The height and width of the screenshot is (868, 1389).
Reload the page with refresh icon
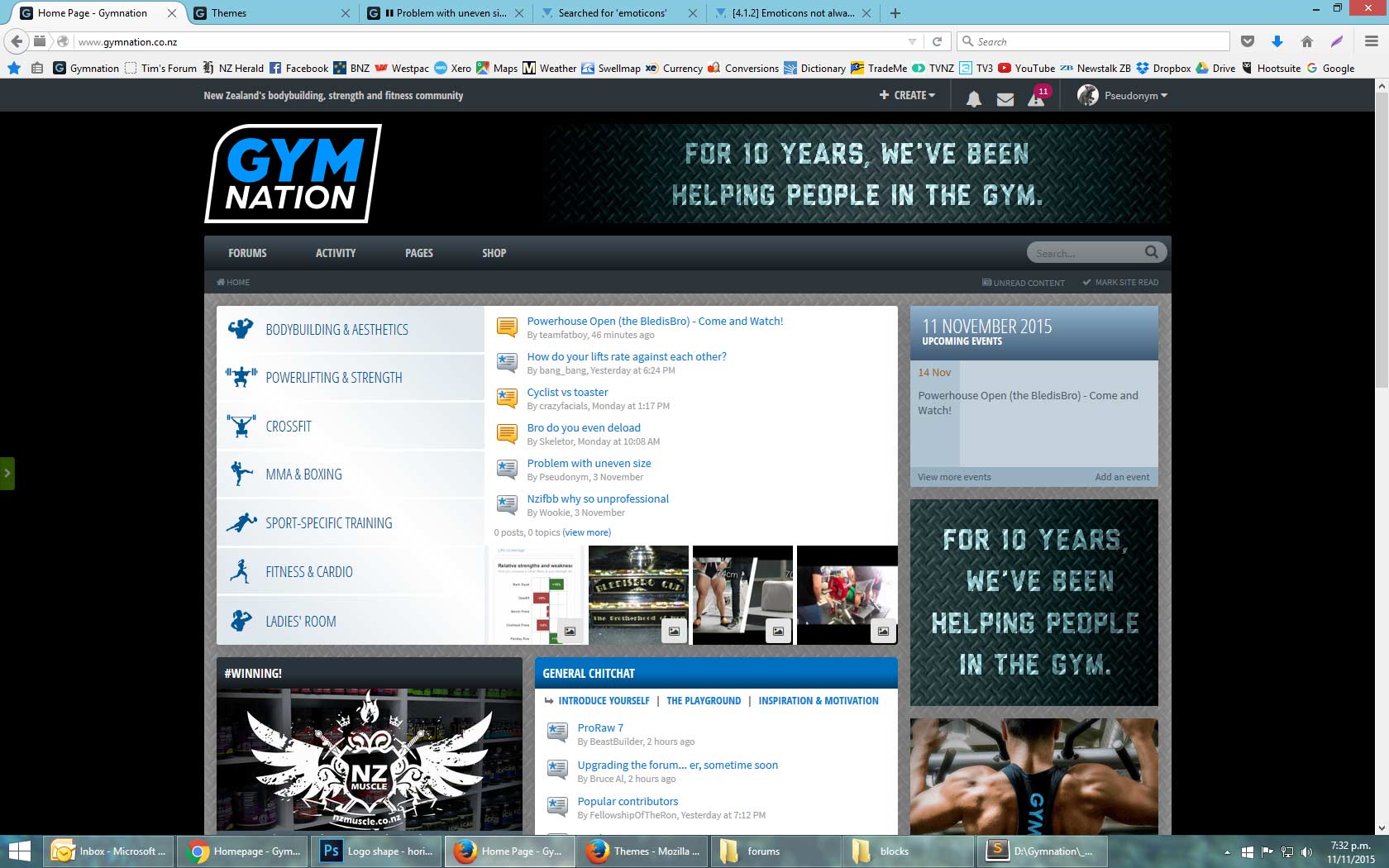[937, 41]
